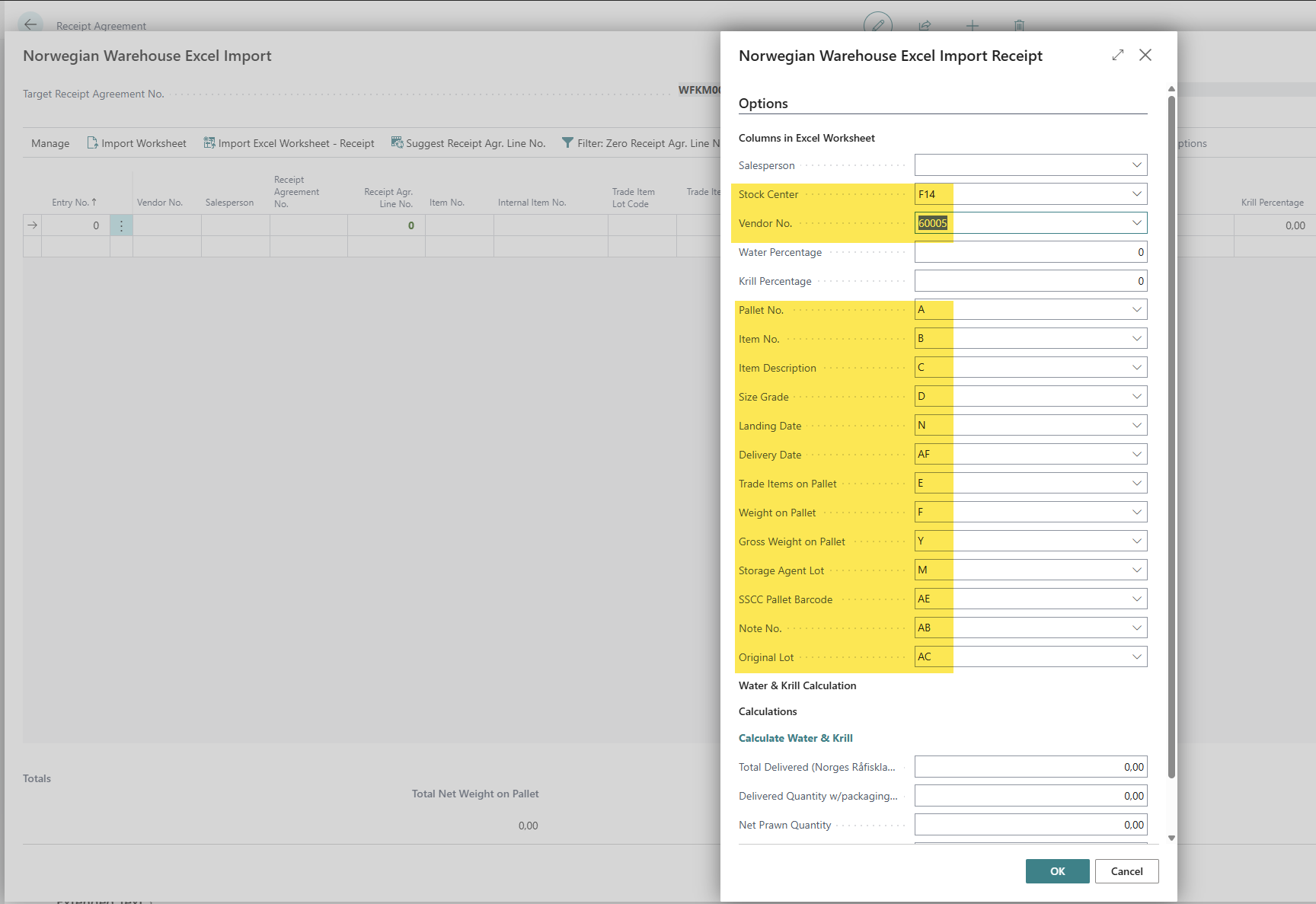Viewport: 1316px width, 904px height.
Task: Open row options three-dot menu
Action: pos(121,225)
